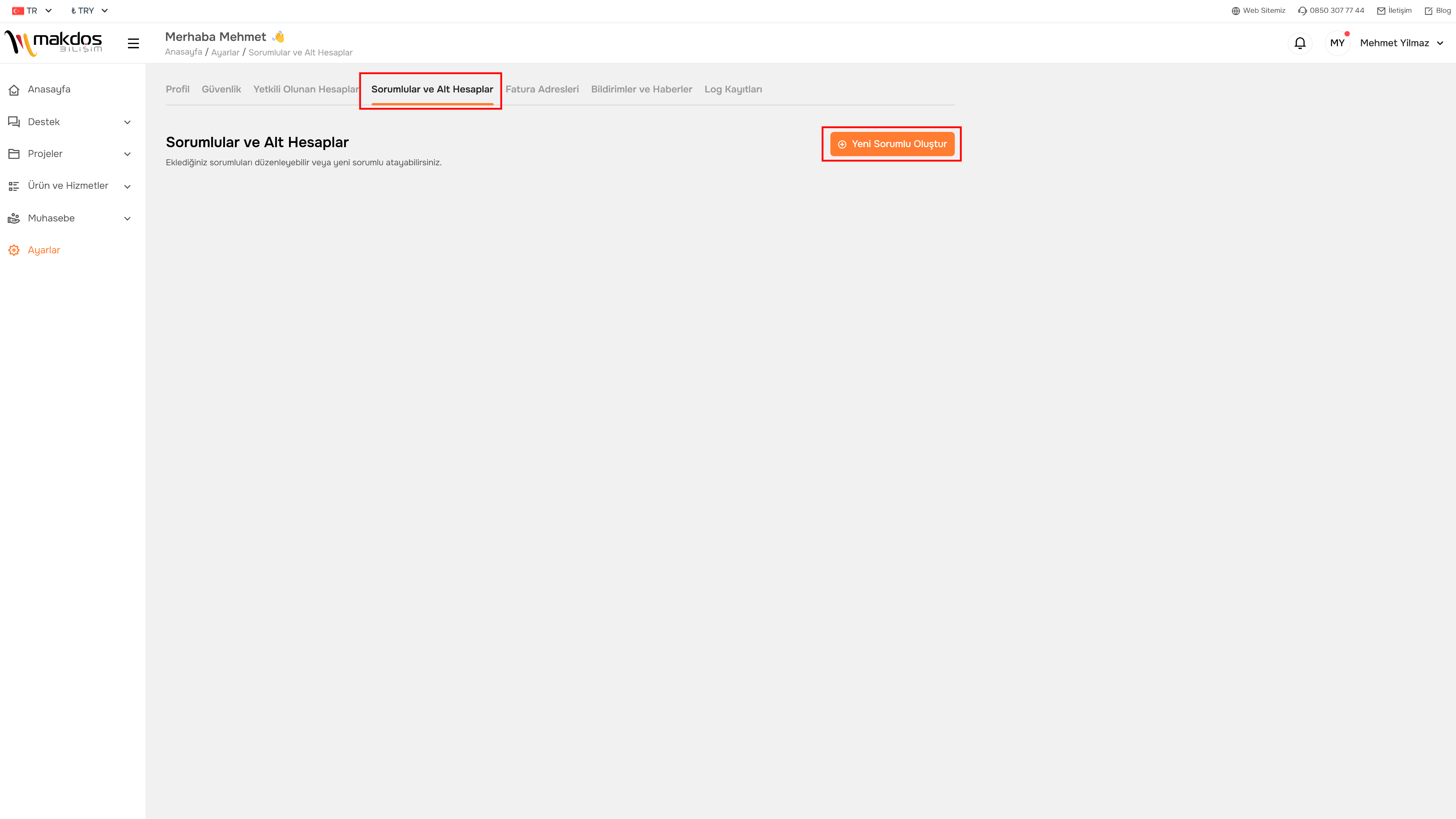Click the Blog edit icon
Viewport: 1456px width, 819px height.
(1428, 11)
